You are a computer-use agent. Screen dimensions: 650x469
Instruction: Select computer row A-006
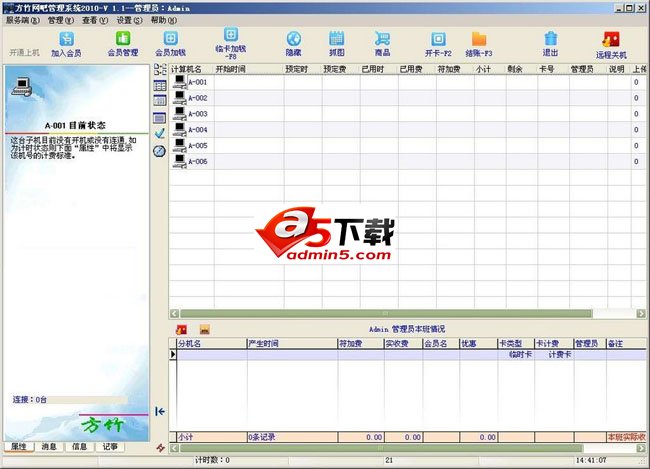click(408, 161)
